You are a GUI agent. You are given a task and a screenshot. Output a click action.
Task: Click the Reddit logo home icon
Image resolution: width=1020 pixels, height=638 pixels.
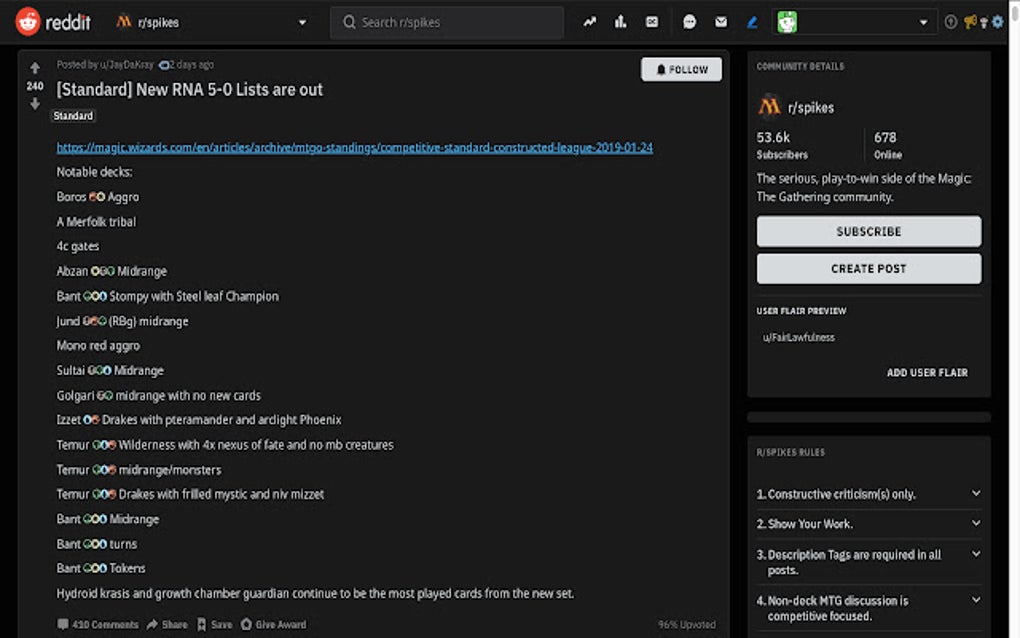pos(28,21)
